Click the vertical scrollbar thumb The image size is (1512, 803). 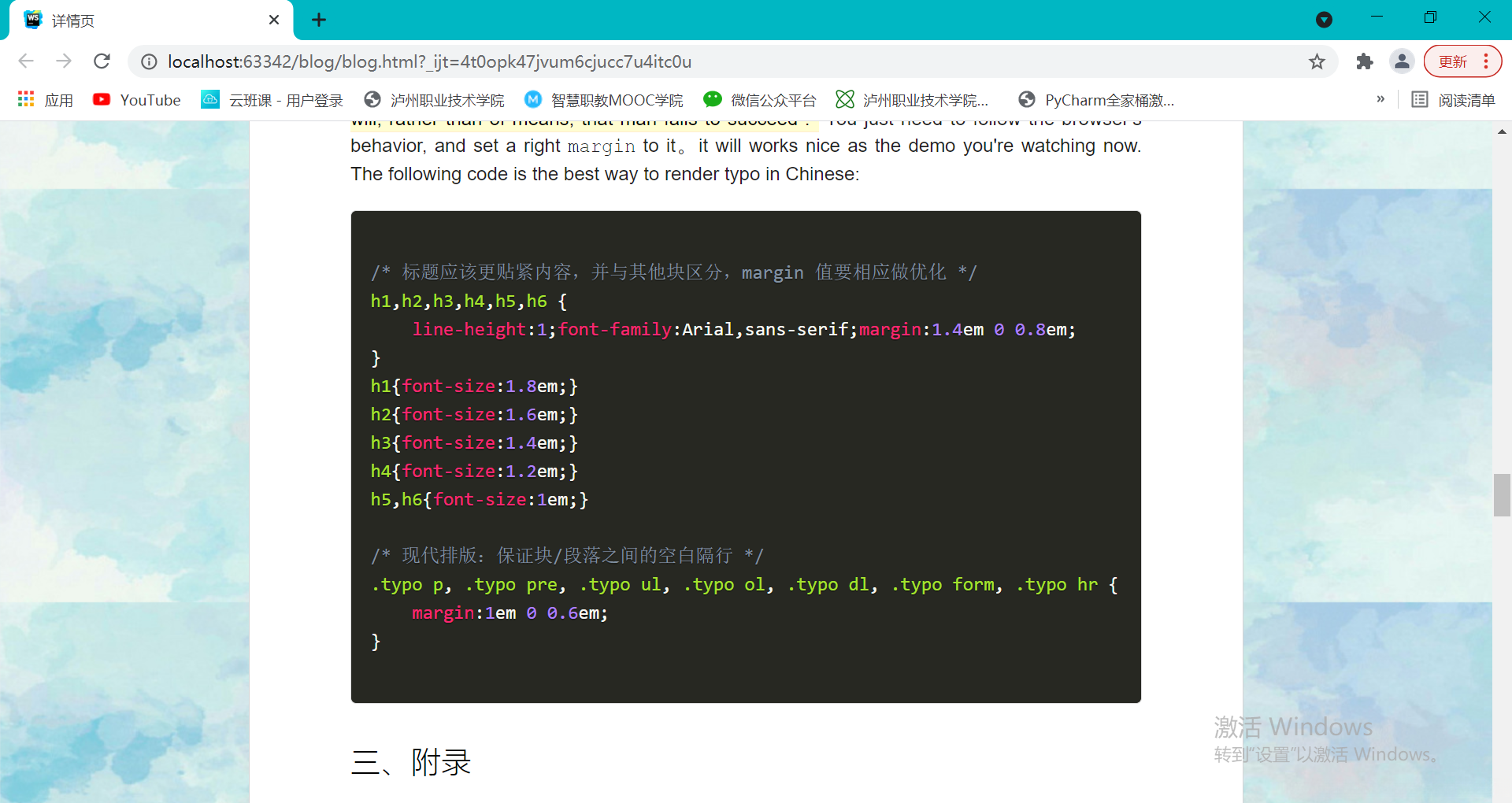(1503, 494)
